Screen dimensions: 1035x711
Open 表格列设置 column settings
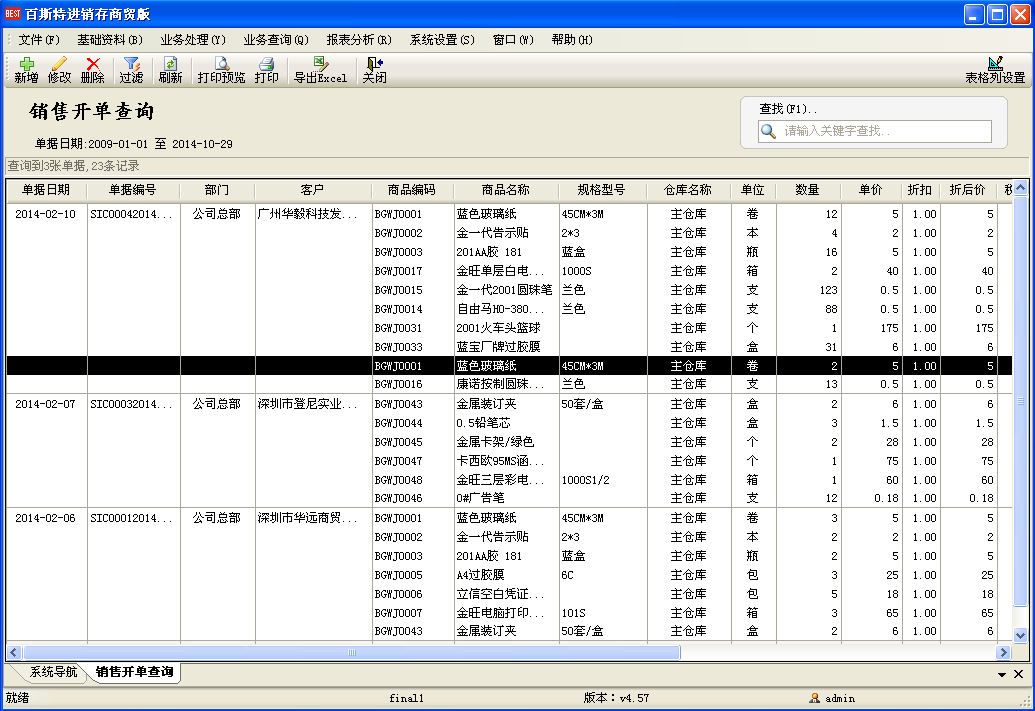(995, 70)
